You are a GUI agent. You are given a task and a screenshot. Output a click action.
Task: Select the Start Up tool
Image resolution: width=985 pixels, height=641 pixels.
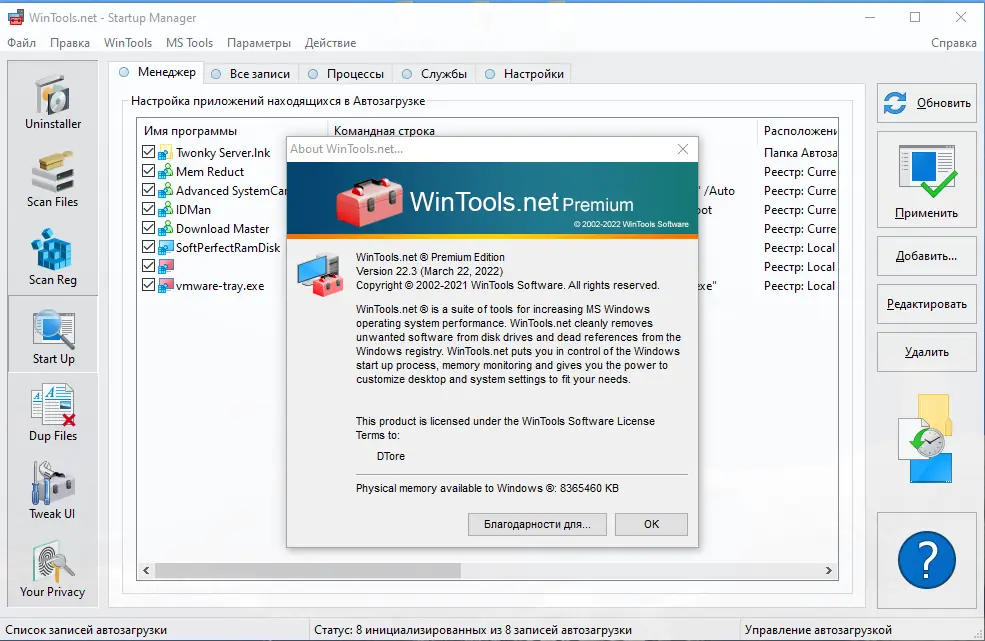pos(53,335)
